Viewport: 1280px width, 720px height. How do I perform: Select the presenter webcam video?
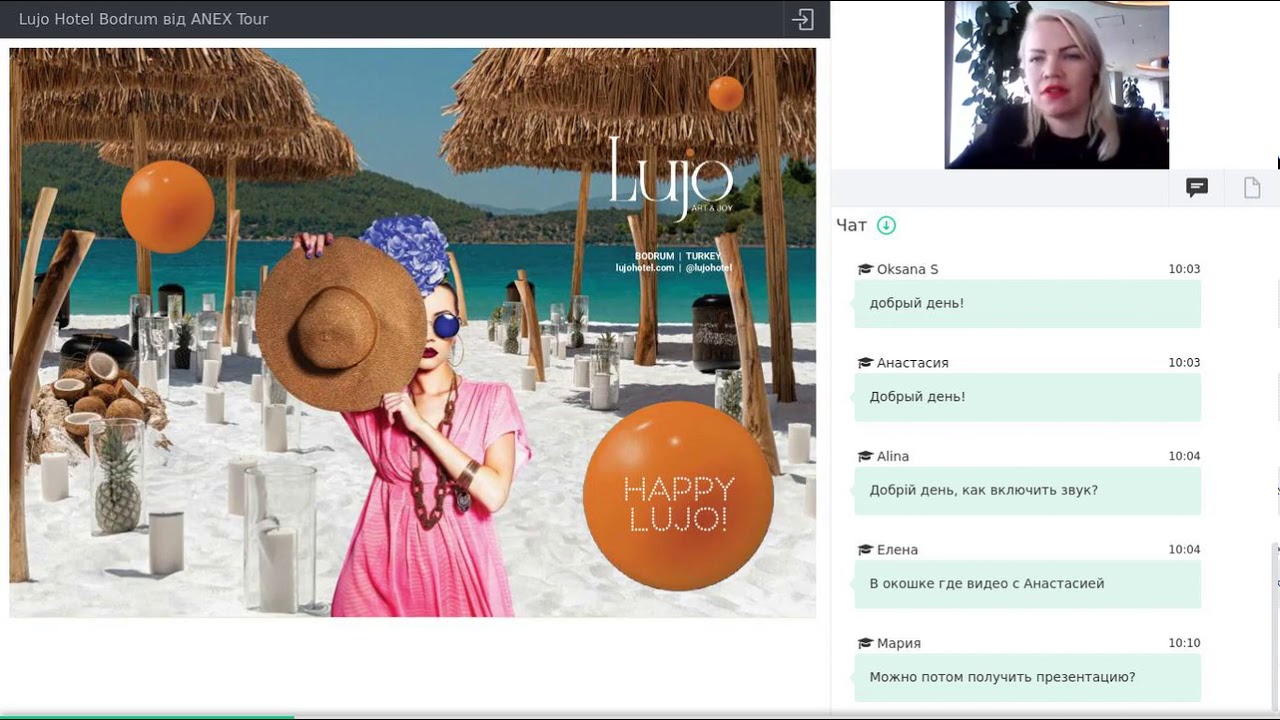[1057, 85]
